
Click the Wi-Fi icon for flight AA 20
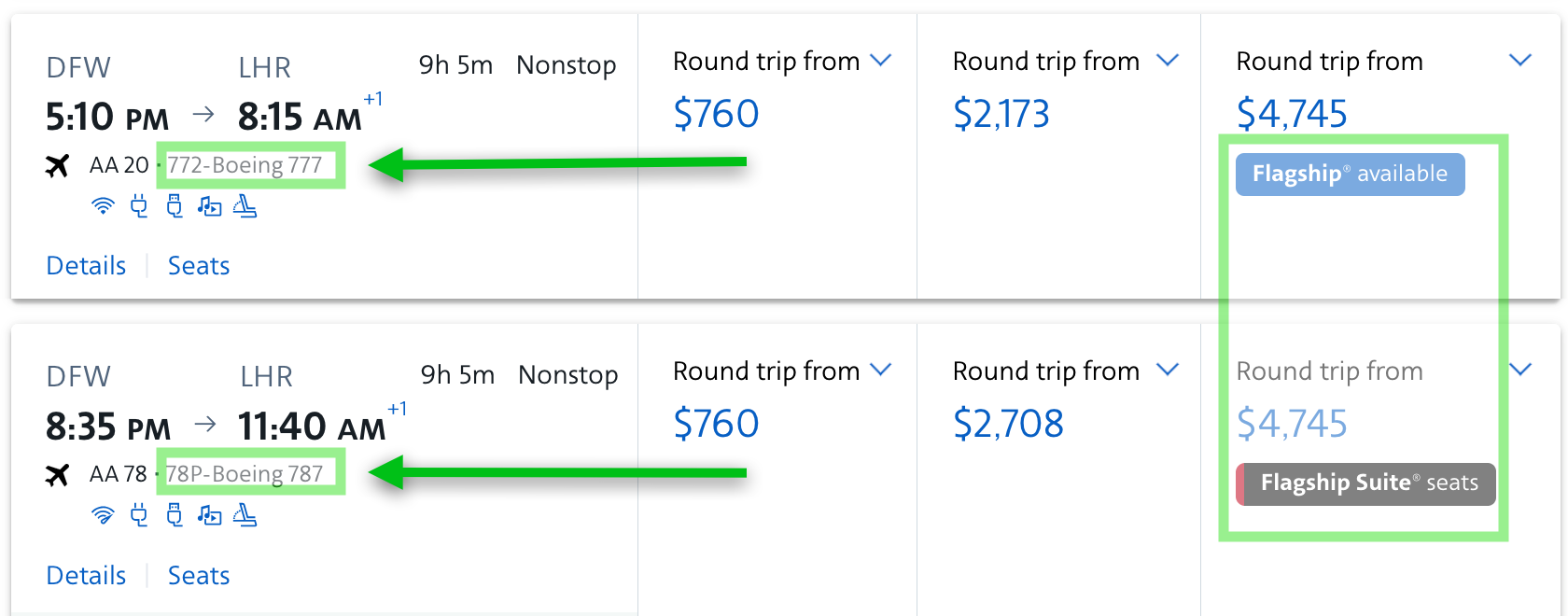(103, 206)
